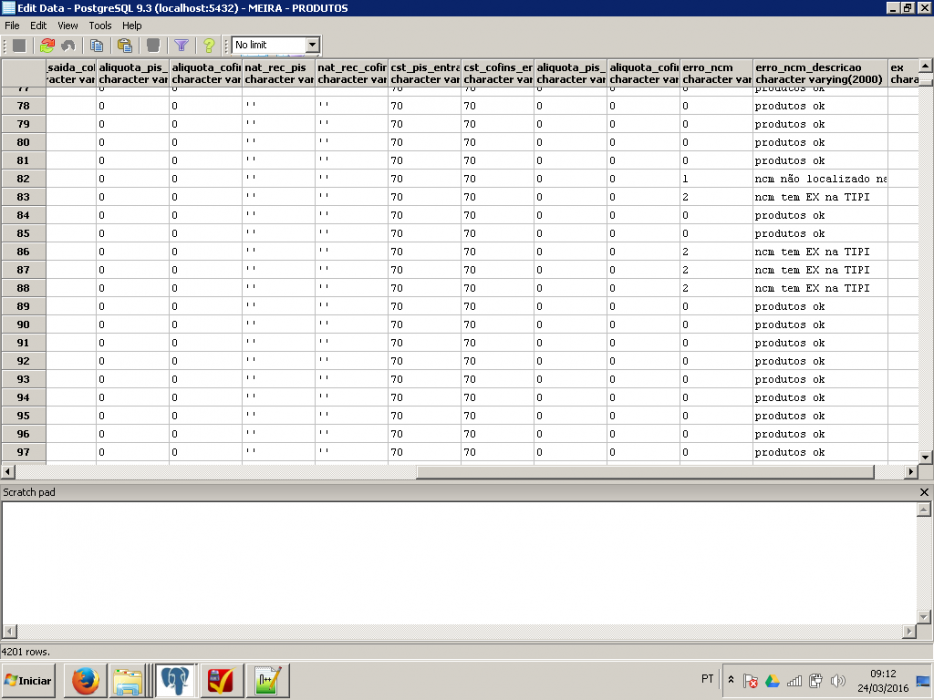Click the Paste toolbar icon
934x700 pixels.
tap(124, 45)
